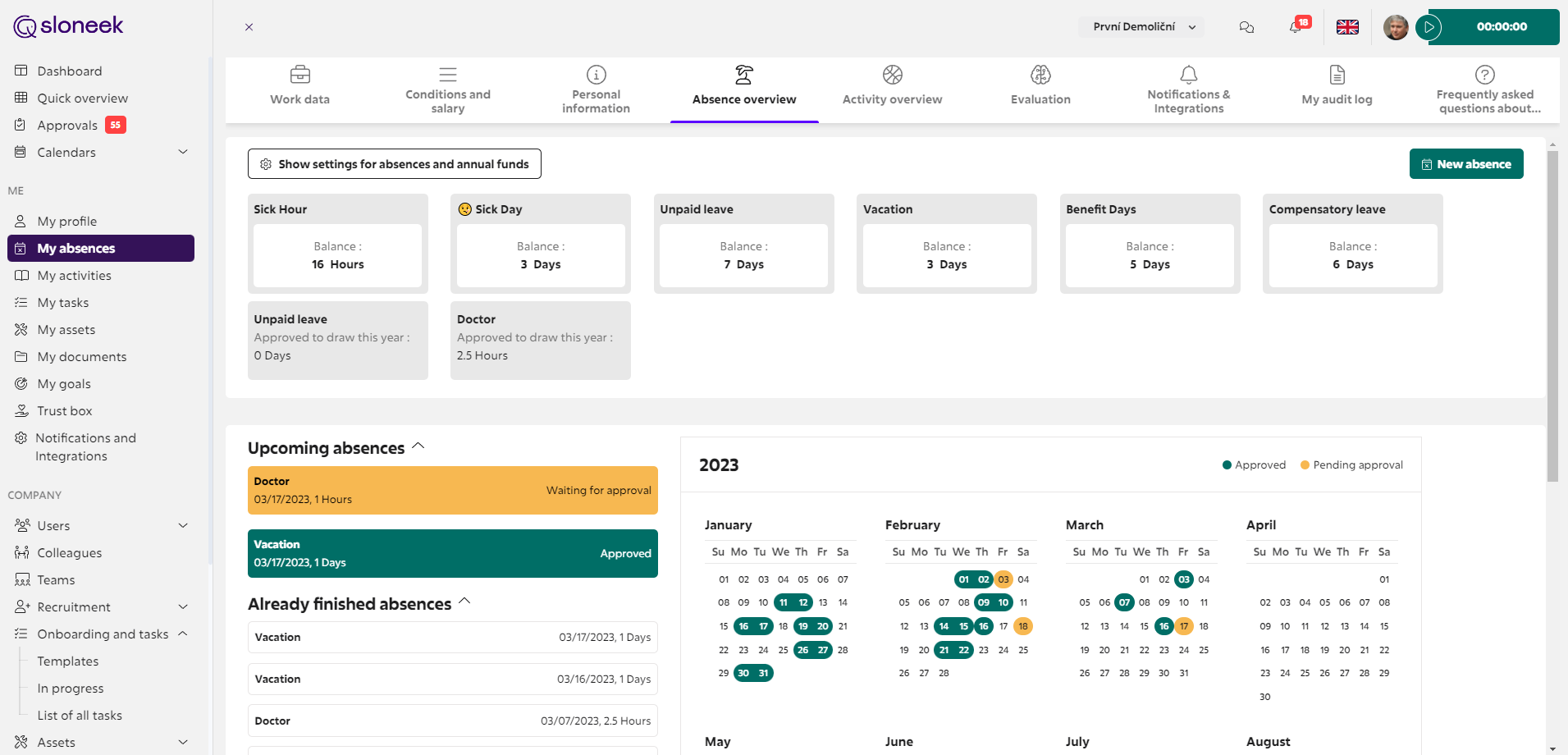
Task: Open the Work data tab
Action: coord(299,86)
